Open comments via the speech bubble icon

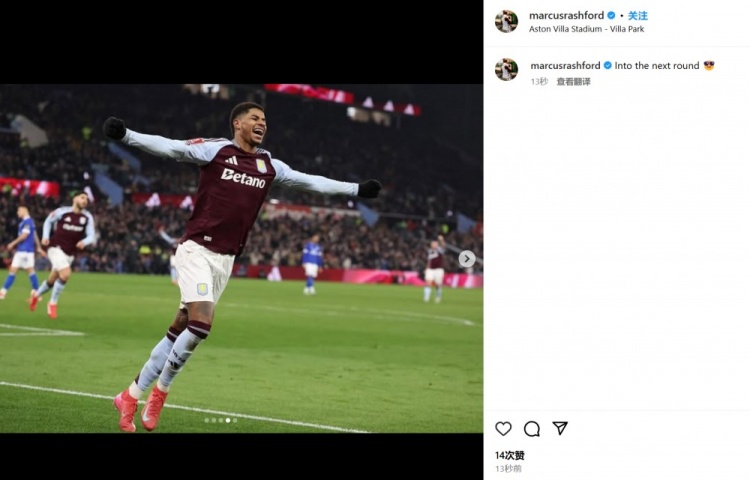pyautogui.click(x=532, y=429)
